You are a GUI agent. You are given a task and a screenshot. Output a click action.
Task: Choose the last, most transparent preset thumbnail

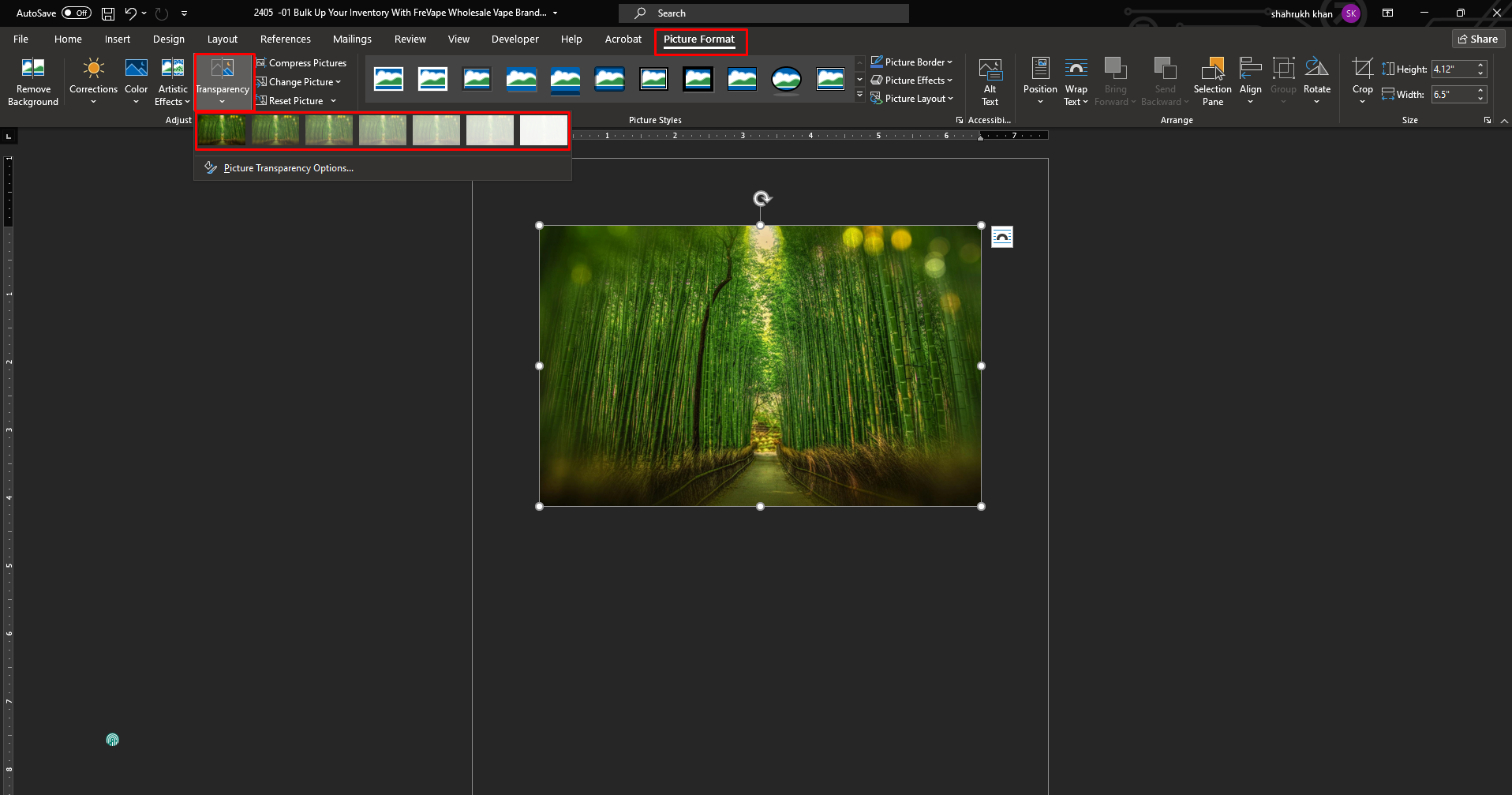point(543,130)
